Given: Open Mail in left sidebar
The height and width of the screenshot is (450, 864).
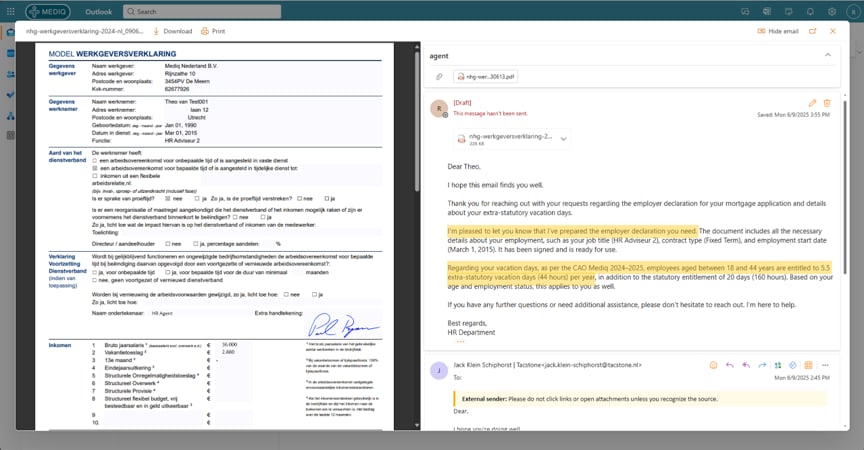Looking at the screenshot, I should 10,32.
